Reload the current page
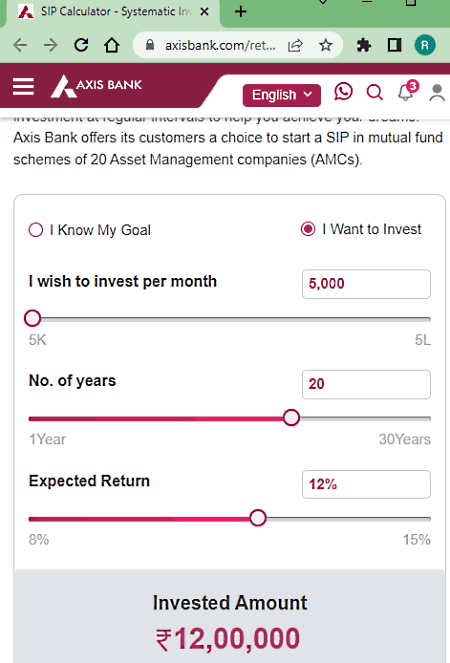450x663 pixels. (x=81, y=45)
